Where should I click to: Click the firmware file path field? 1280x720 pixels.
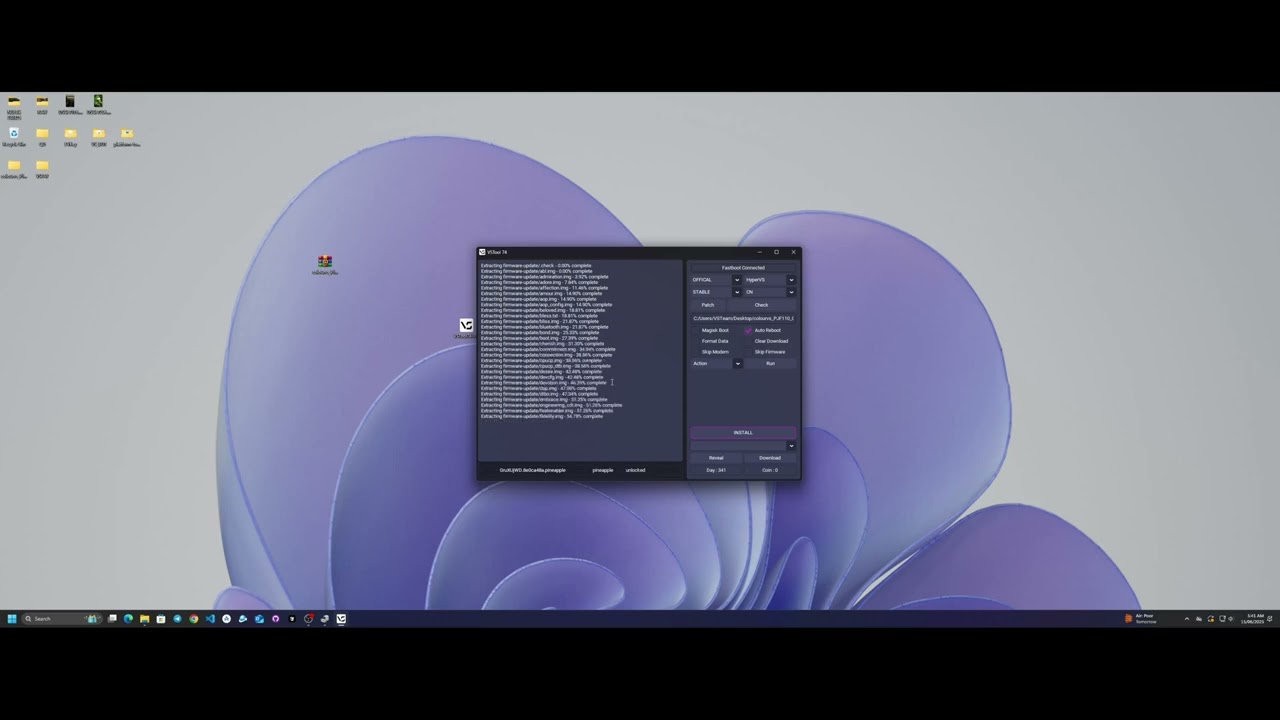[x=743, y=318]
